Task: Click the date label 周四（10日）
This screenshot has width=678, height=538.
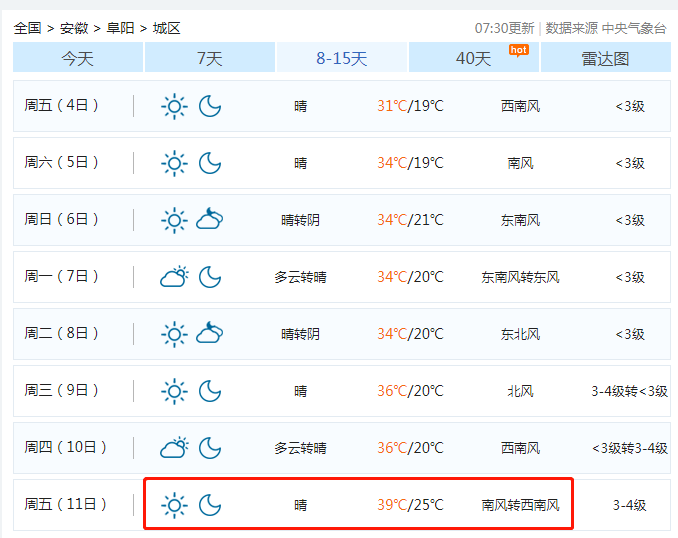Action: [x=65, y=447]
